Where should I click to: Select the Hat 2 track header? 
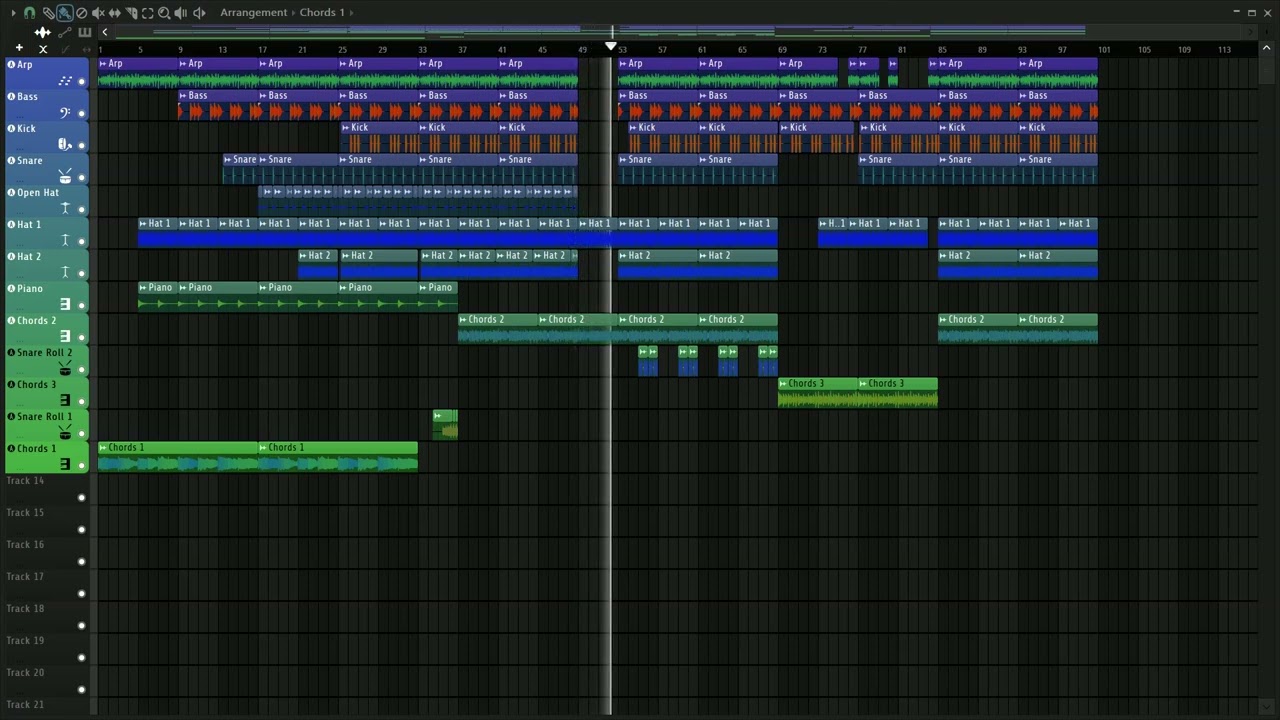point(46,265)
